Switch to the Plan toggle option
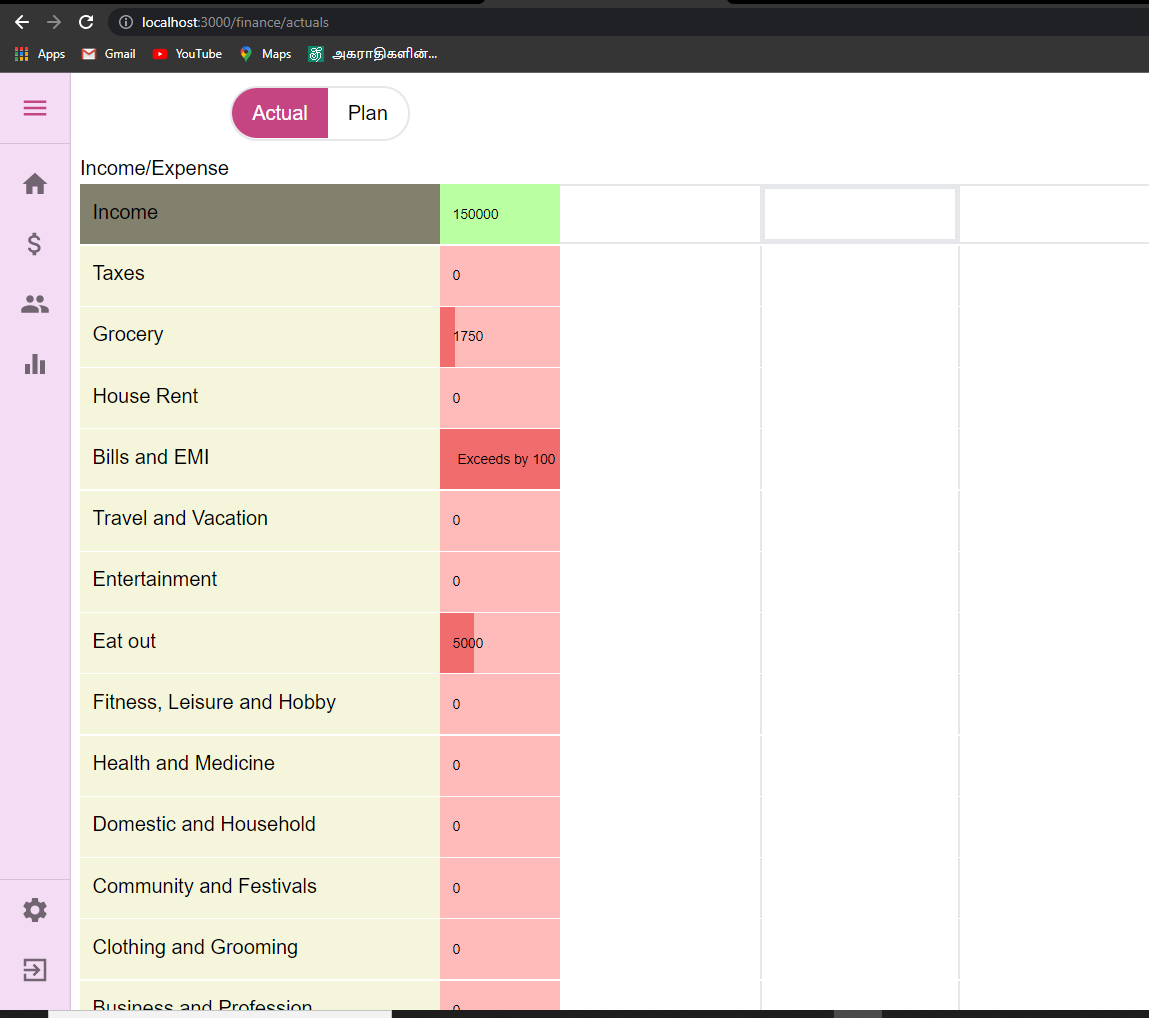 click(367, 113)
